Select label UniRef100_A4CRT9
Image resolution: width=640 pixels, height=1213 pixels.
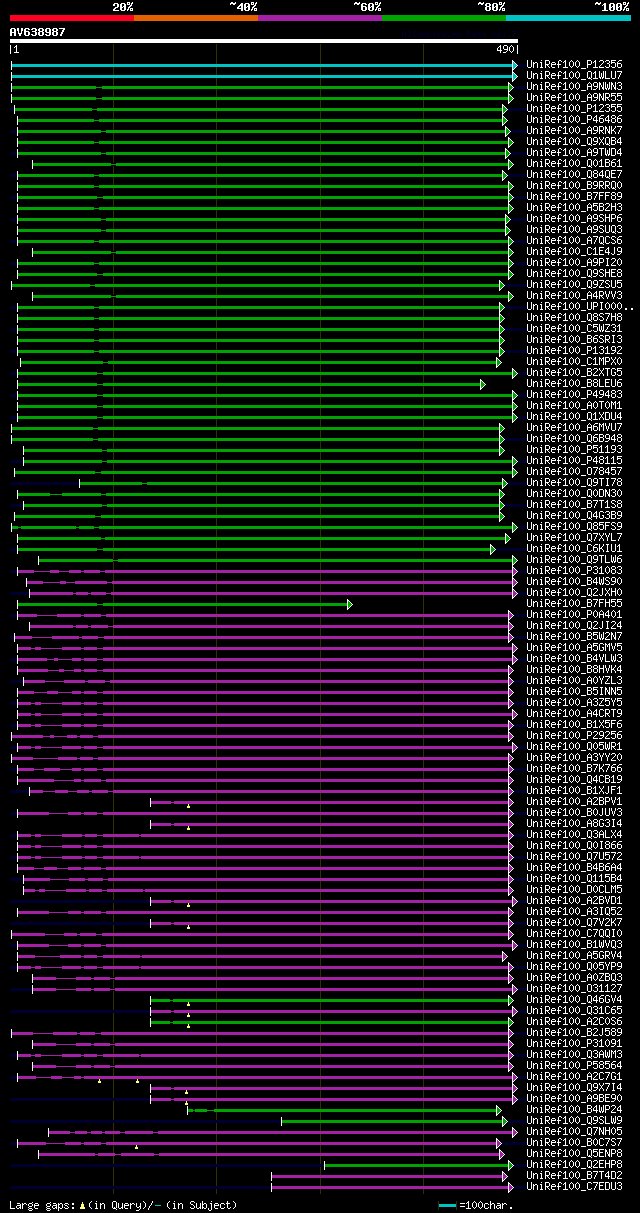(x=574, y=713)
